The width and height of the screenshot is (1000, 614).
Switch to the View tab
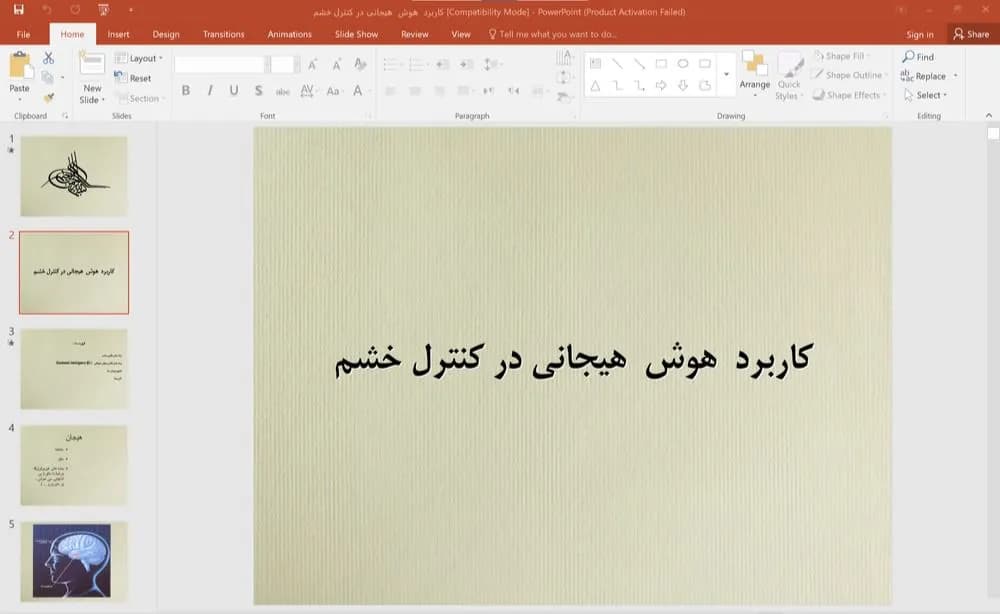(460, 34)
